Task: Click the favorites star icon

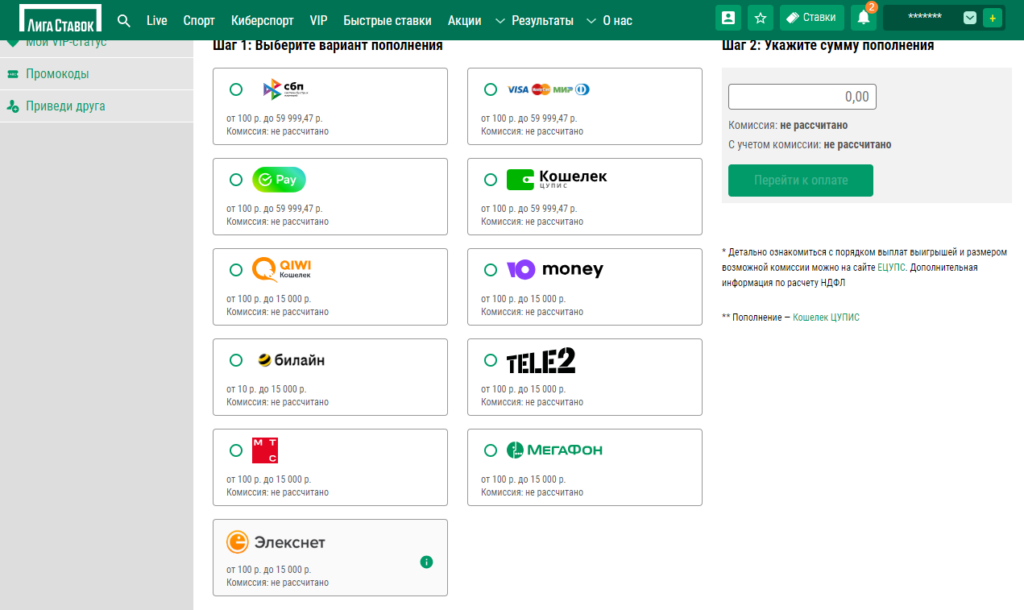Action: point(760,18)
